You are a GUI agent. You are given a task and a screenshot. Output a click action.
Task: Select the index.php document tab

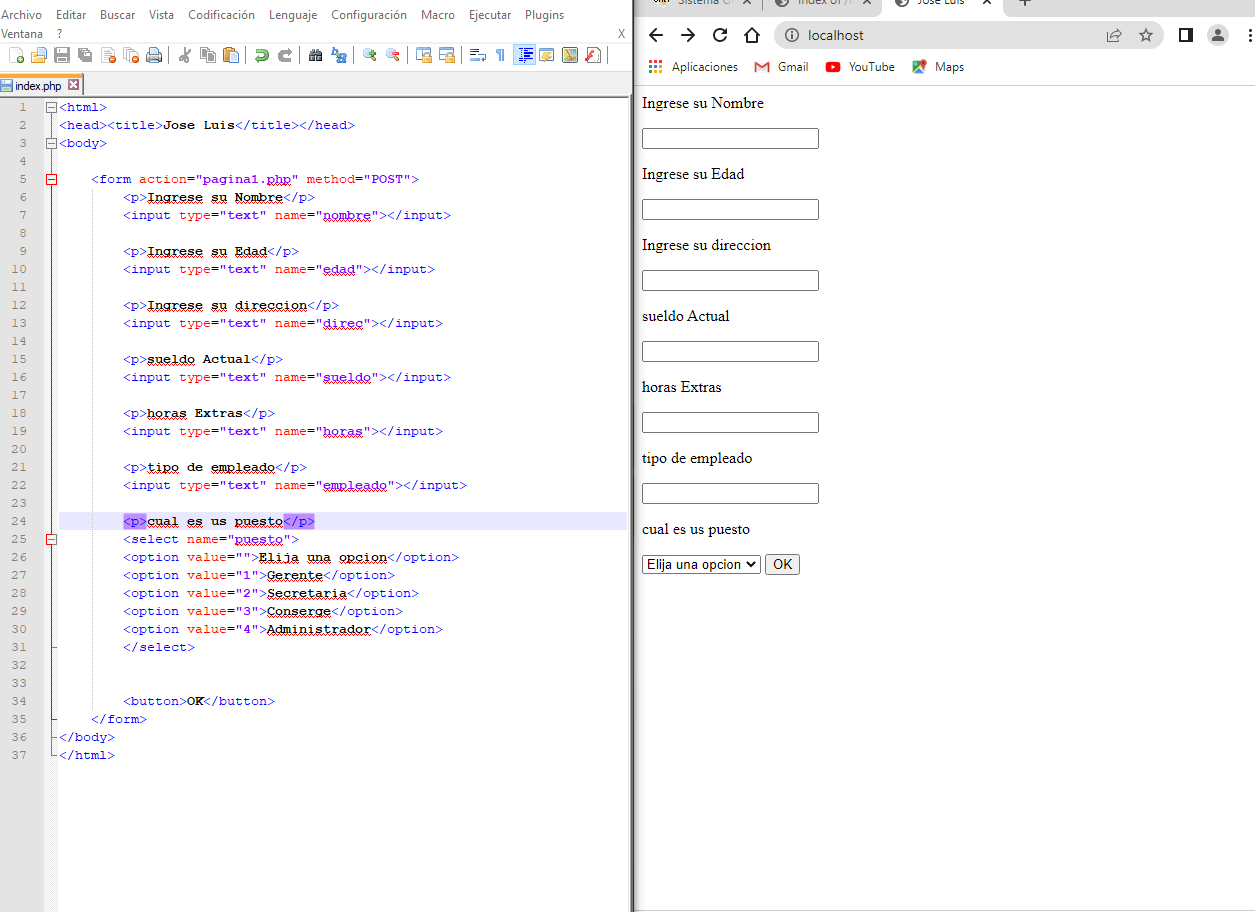(x=40, y=86)
